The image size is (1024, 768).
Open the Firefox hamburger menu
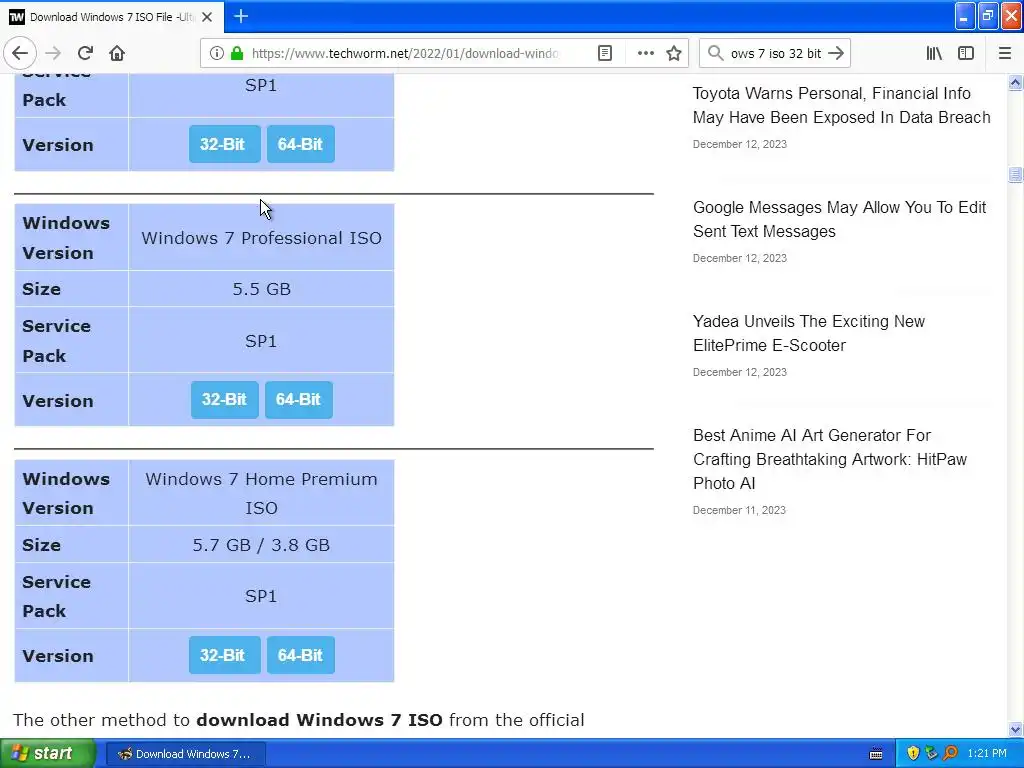(1005, 54)
